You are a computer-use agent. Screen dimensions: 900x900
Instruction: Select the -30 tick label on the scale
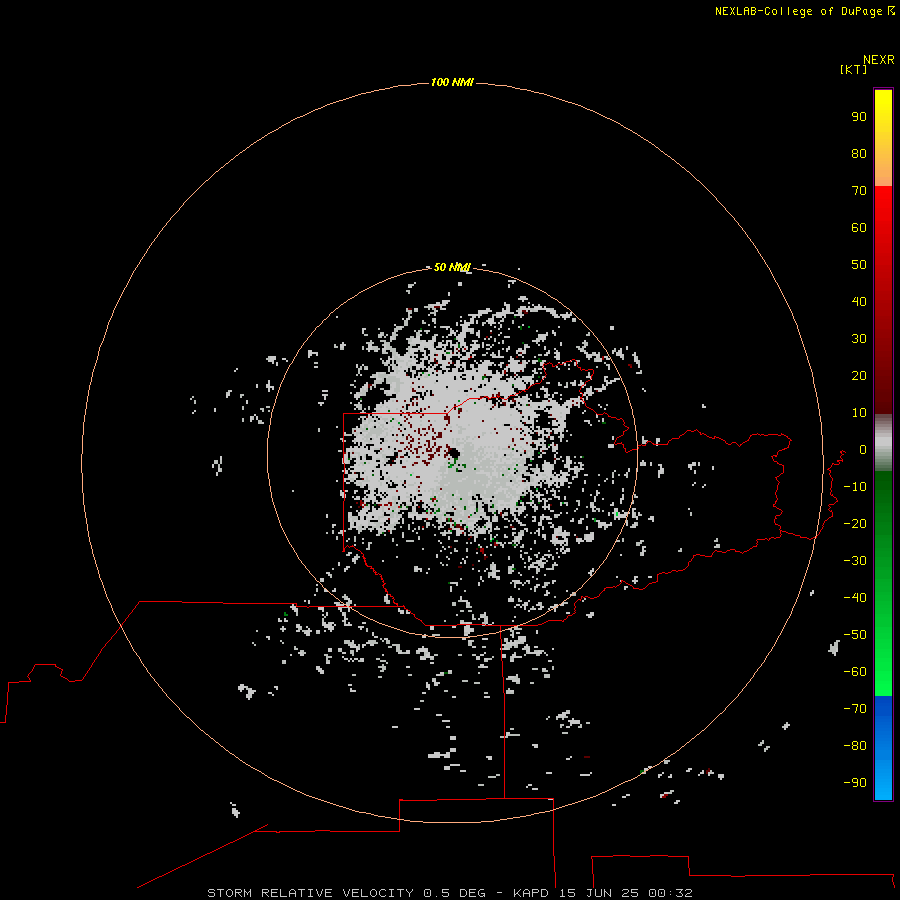(855, 561)
